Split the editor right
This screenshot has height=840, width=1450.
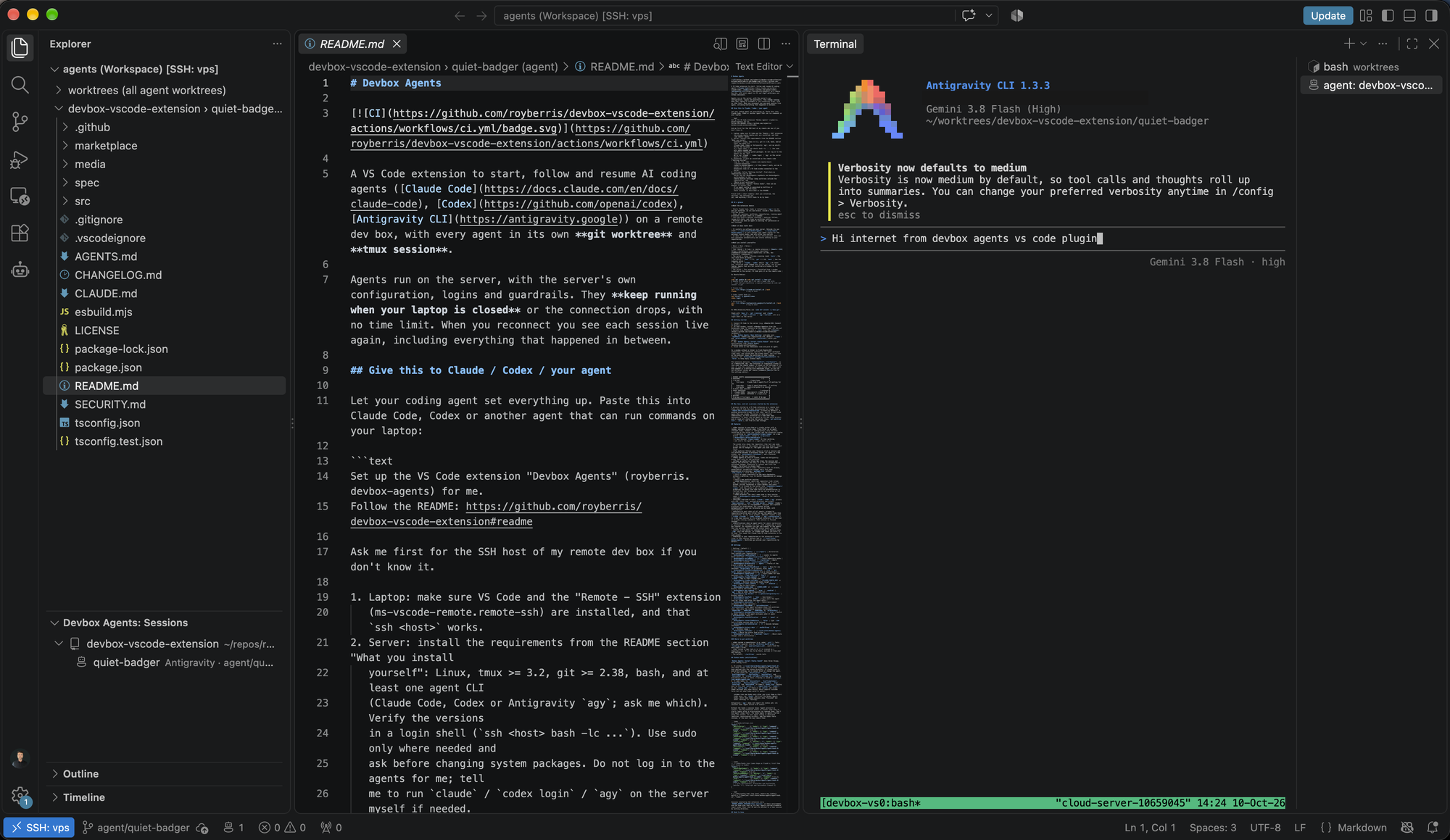[x=763, y=44]
